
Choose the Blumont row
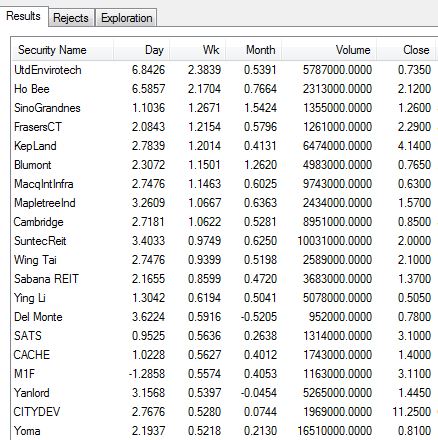point(224,165)
